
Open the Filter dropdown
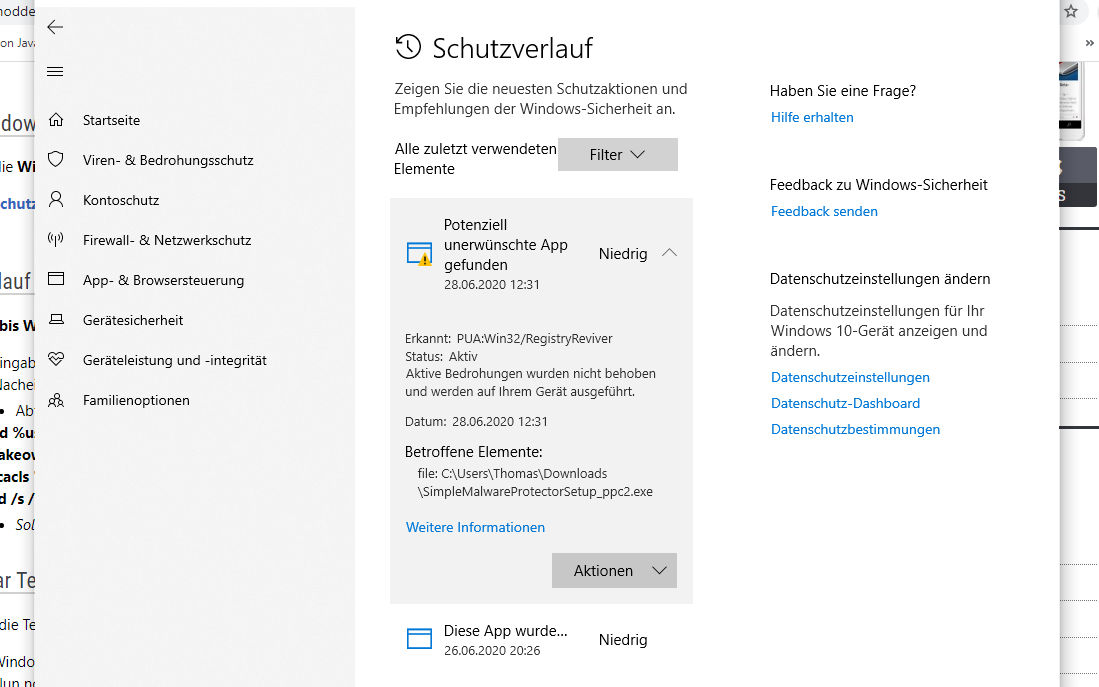point(617,154)
